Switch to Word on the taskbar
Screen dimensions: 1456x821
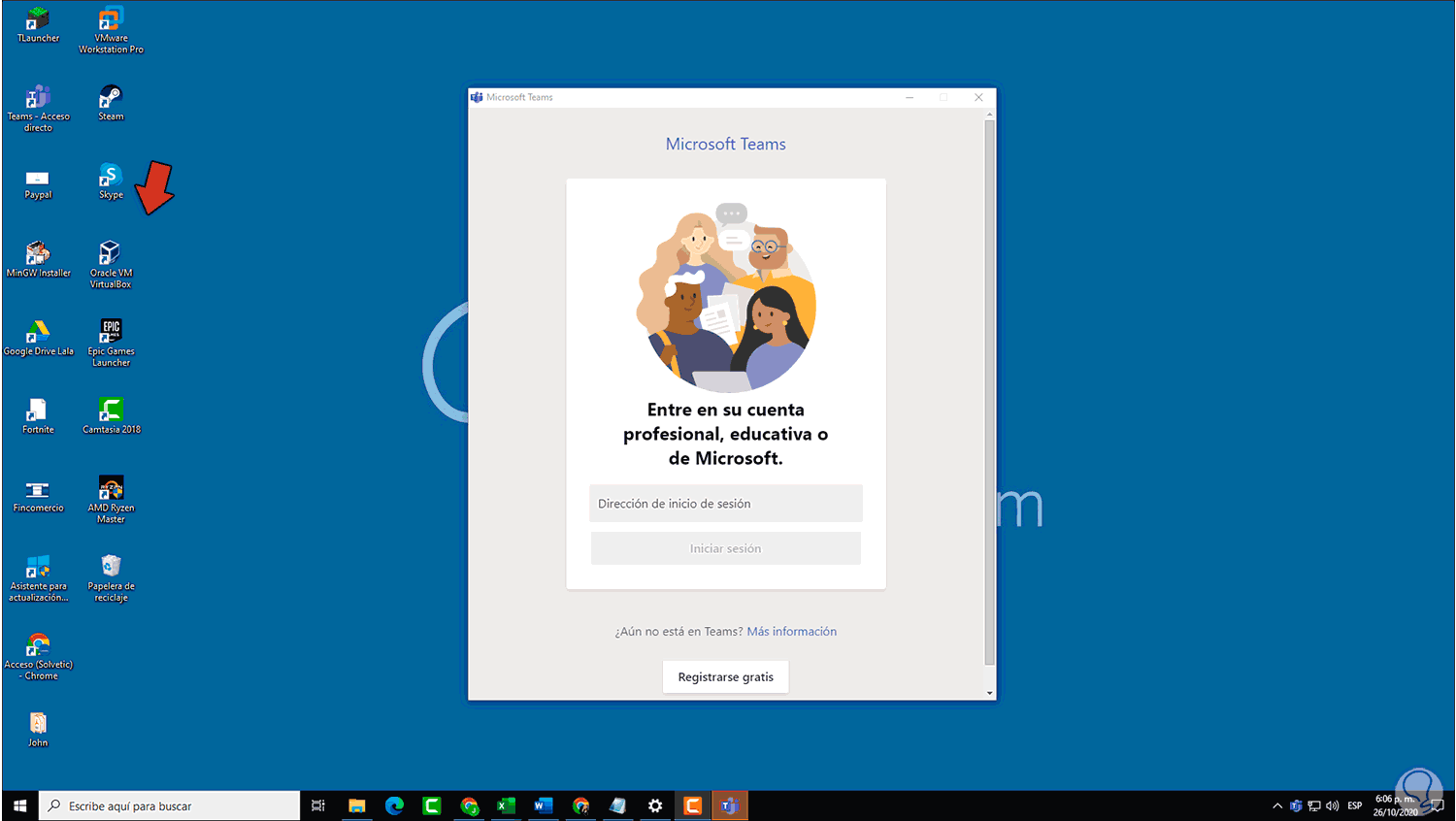(543, 805)
